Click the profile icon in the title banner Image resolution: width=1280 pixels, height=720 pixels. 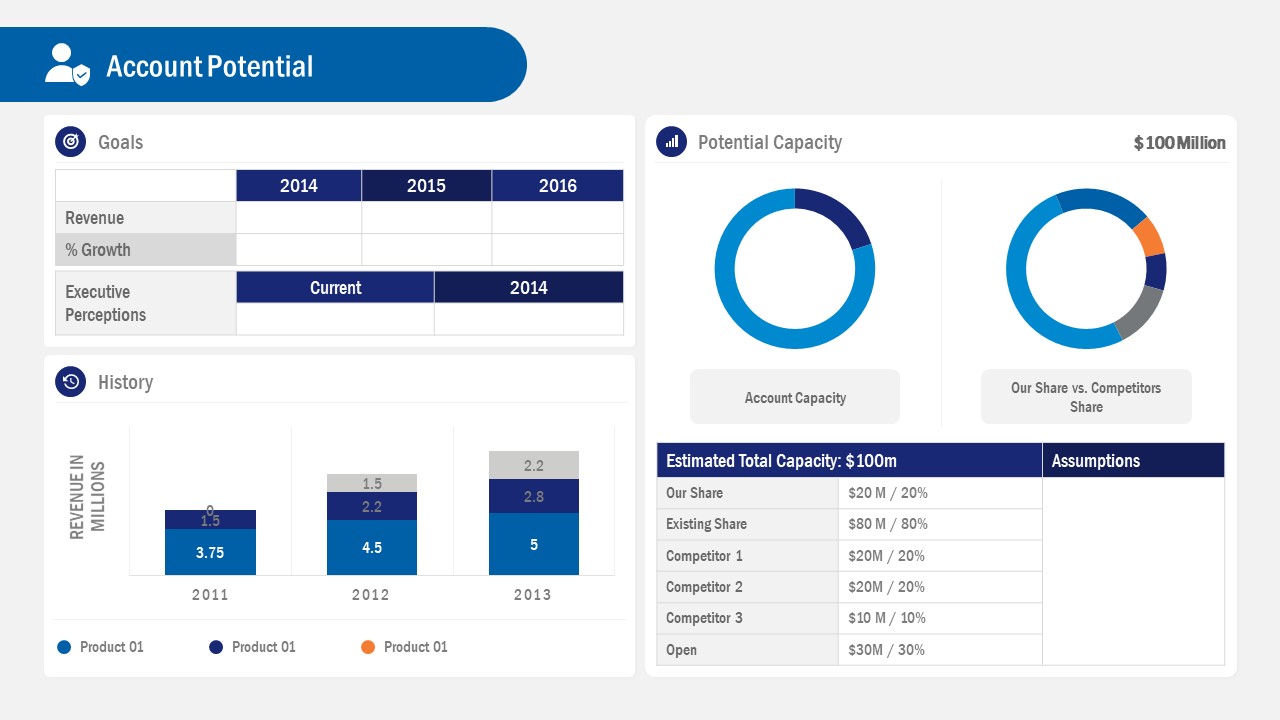(x=62, y=62)
